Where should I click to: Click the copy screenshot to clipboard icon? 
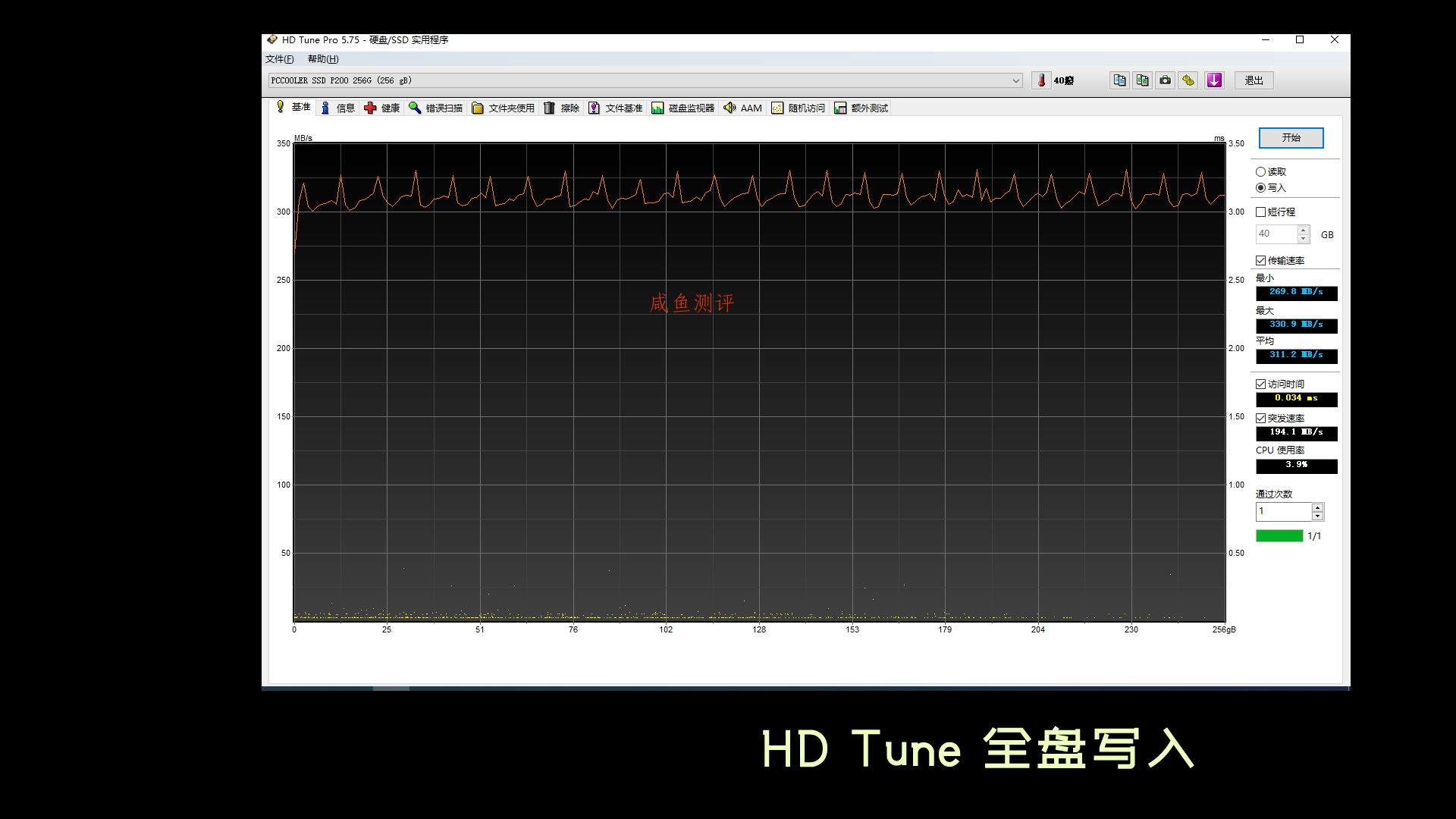pos(1142,80)
